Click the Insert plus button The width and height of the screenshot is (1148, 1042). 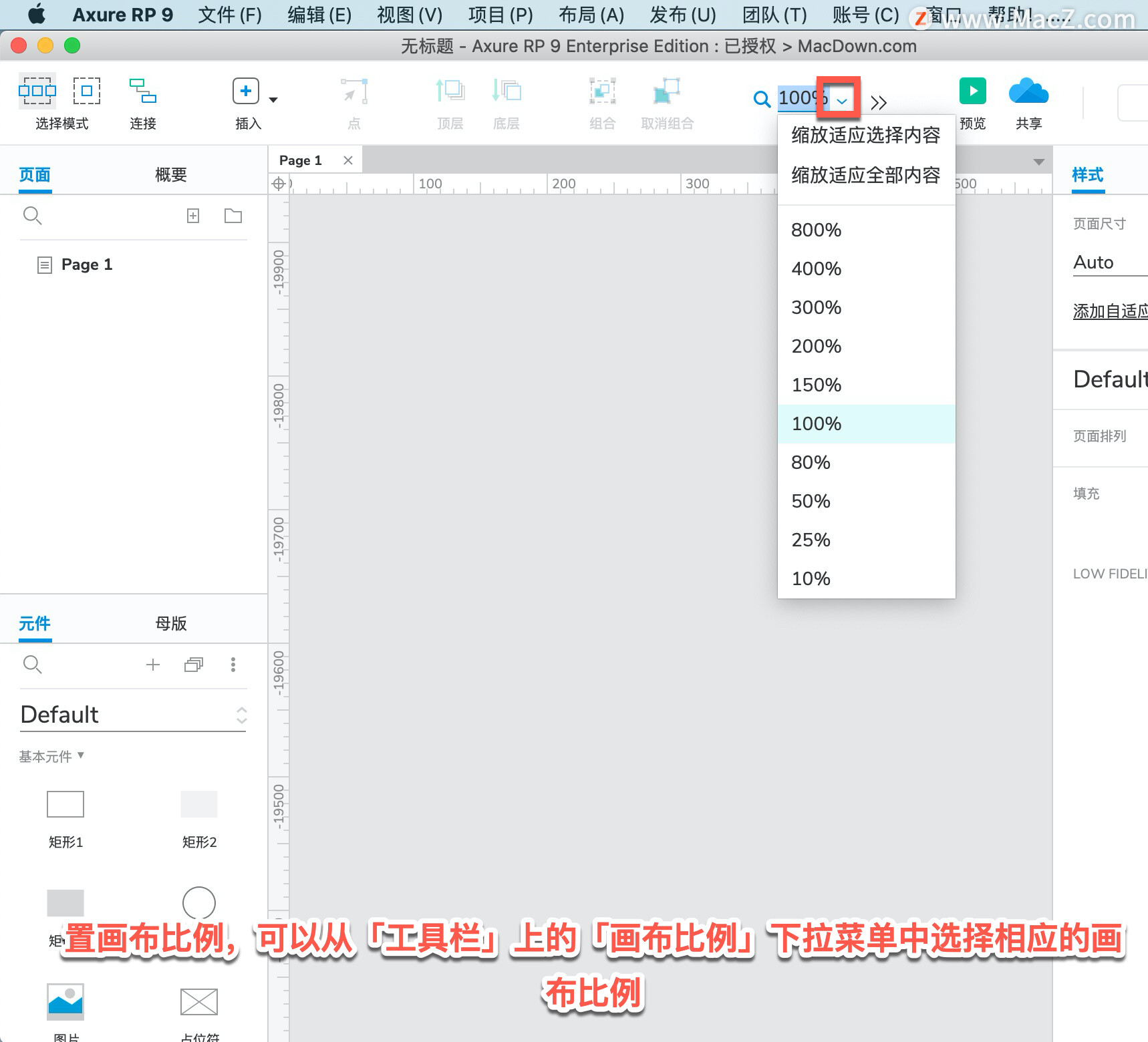click(246, 91)
